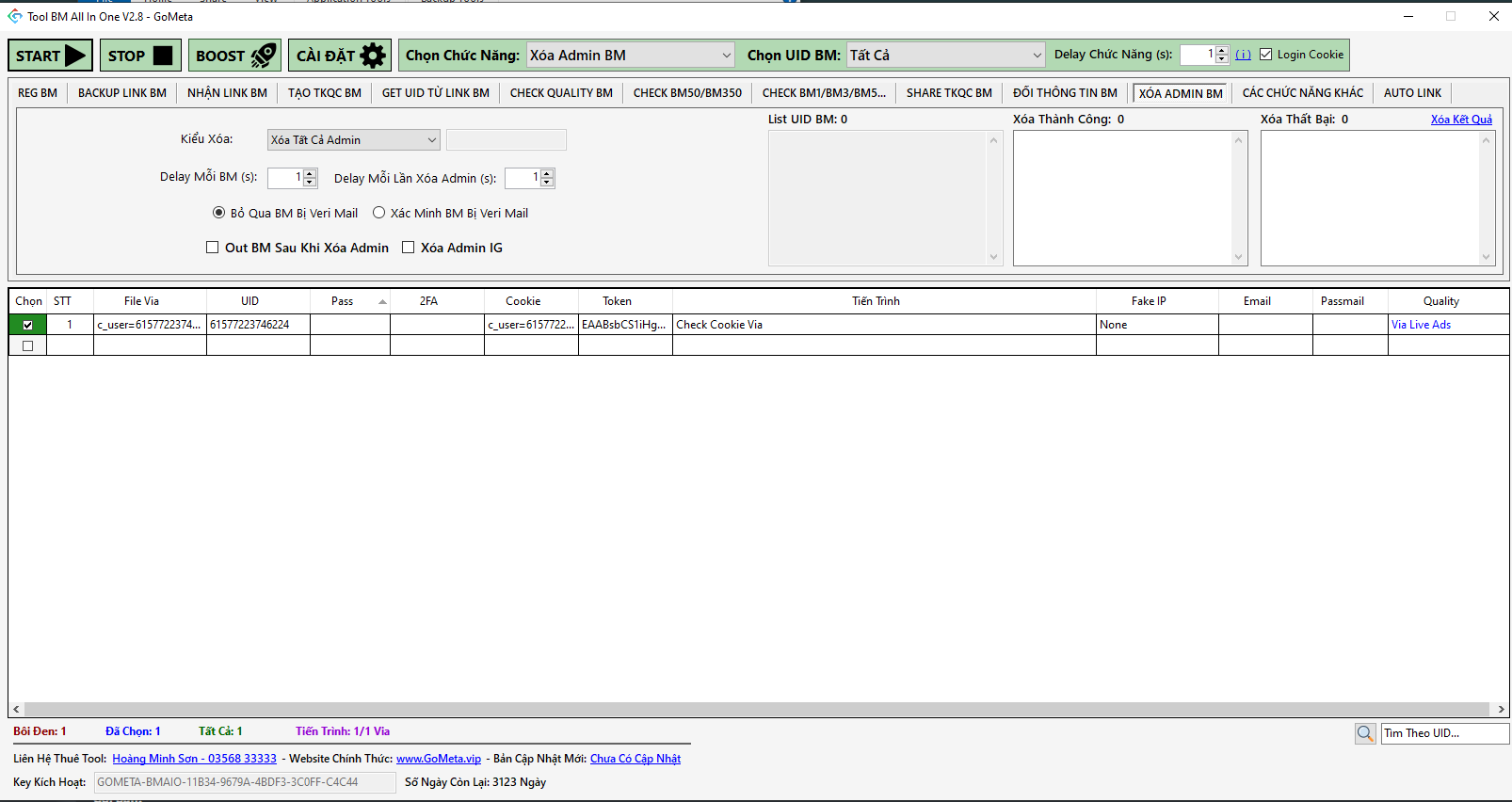Switch to CHECK QUALITY BM tab

pos(561,93)
